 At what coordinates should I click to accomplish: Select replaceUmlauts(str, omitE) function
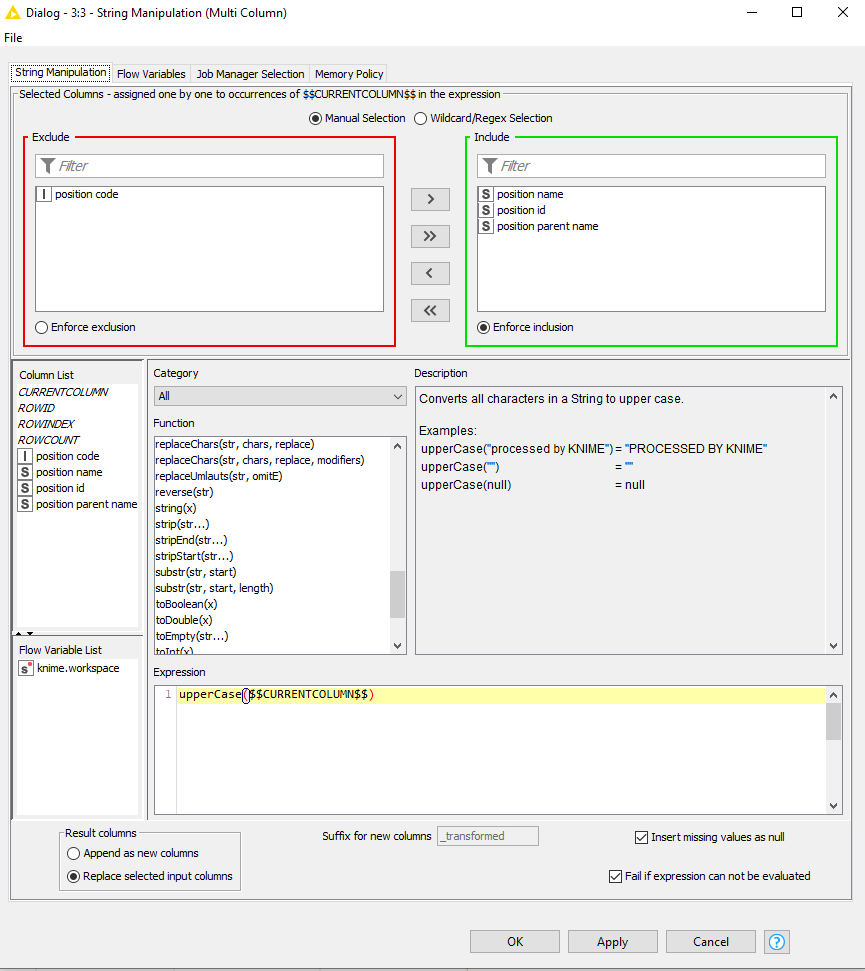pyautogui.click(x=219, y=476)
